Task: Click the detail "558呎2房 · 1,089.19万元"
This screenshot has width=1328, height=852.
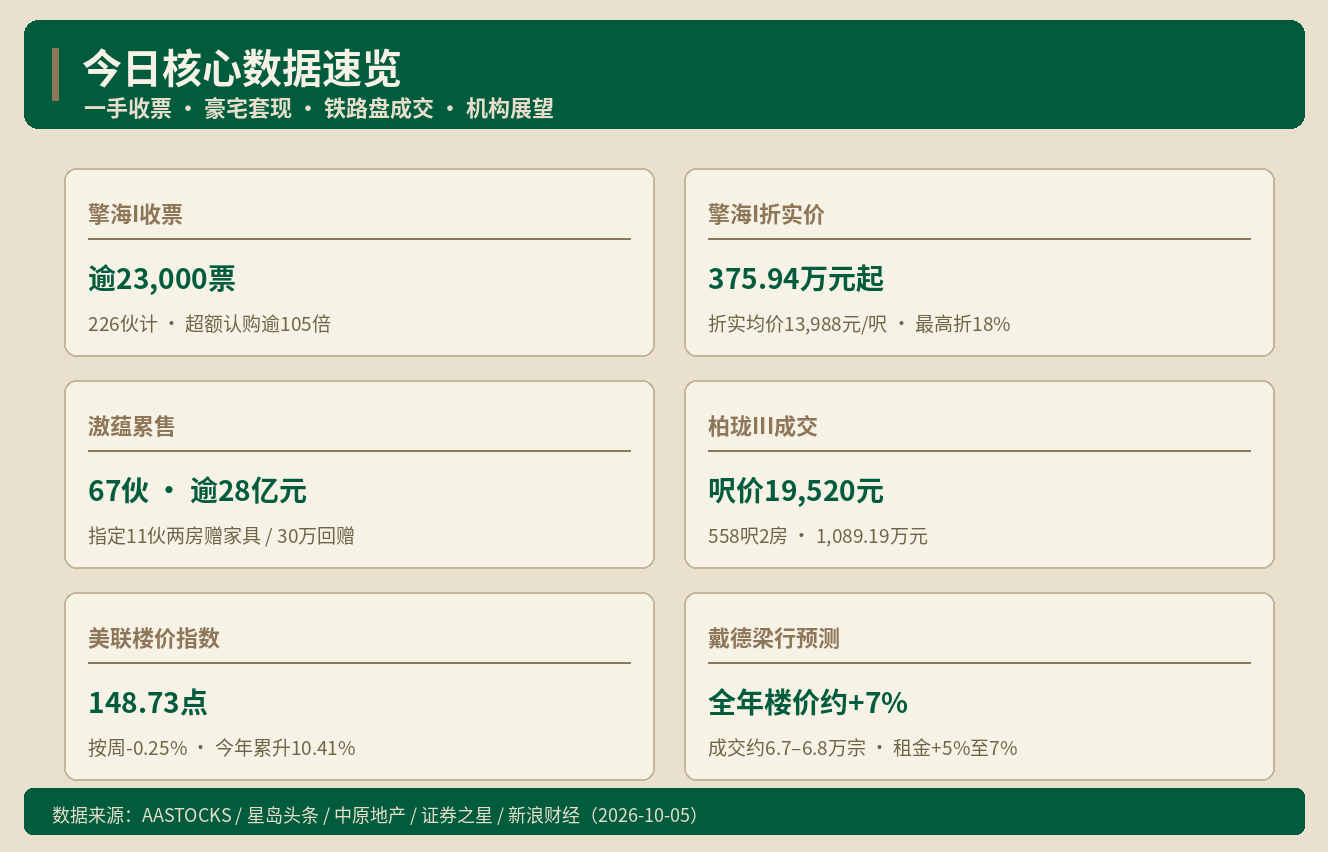Action: tap(818, 536)
